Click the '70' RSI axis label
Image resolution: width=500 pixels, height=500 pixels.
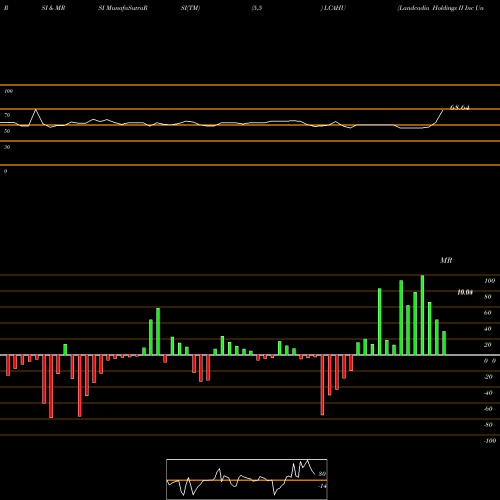(7, 115)
